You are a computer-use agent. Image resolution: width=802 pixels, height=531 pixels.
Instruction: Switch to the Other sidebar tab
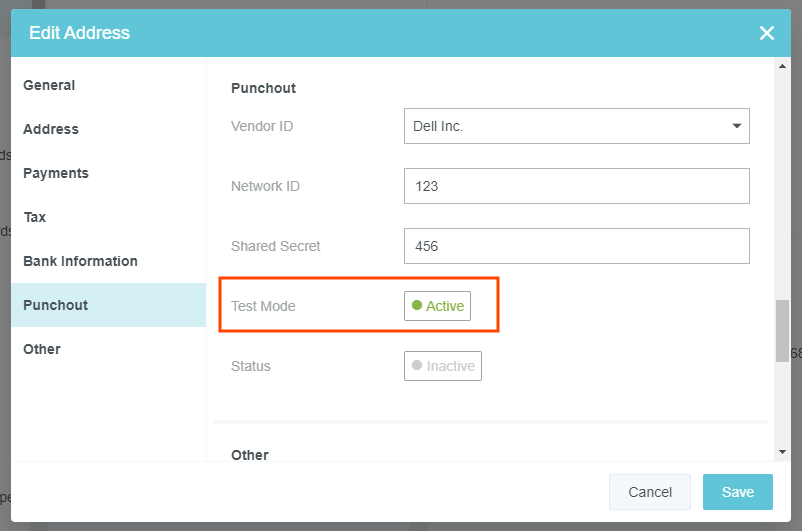click(x=42, y=349)
